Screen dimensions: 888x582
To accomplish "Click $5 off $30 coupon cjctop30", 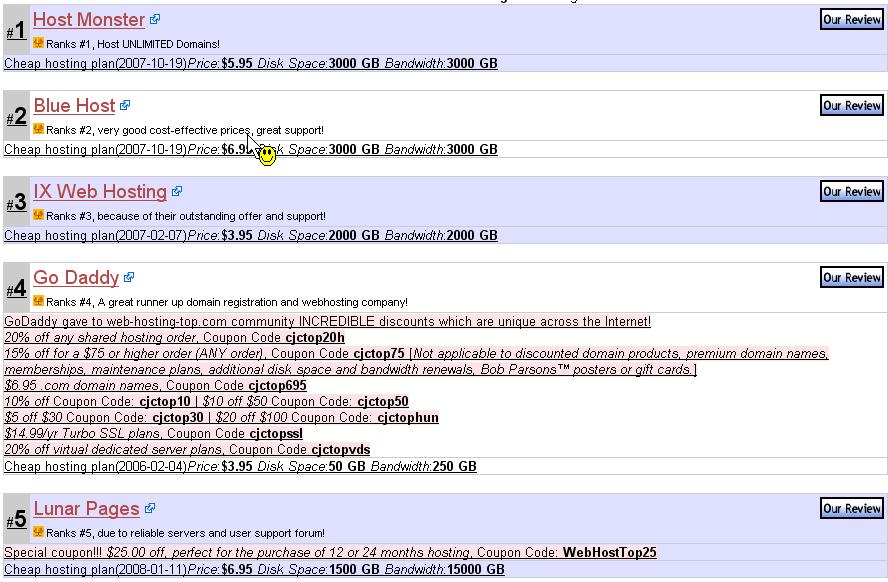I will (x=104, y=417).
